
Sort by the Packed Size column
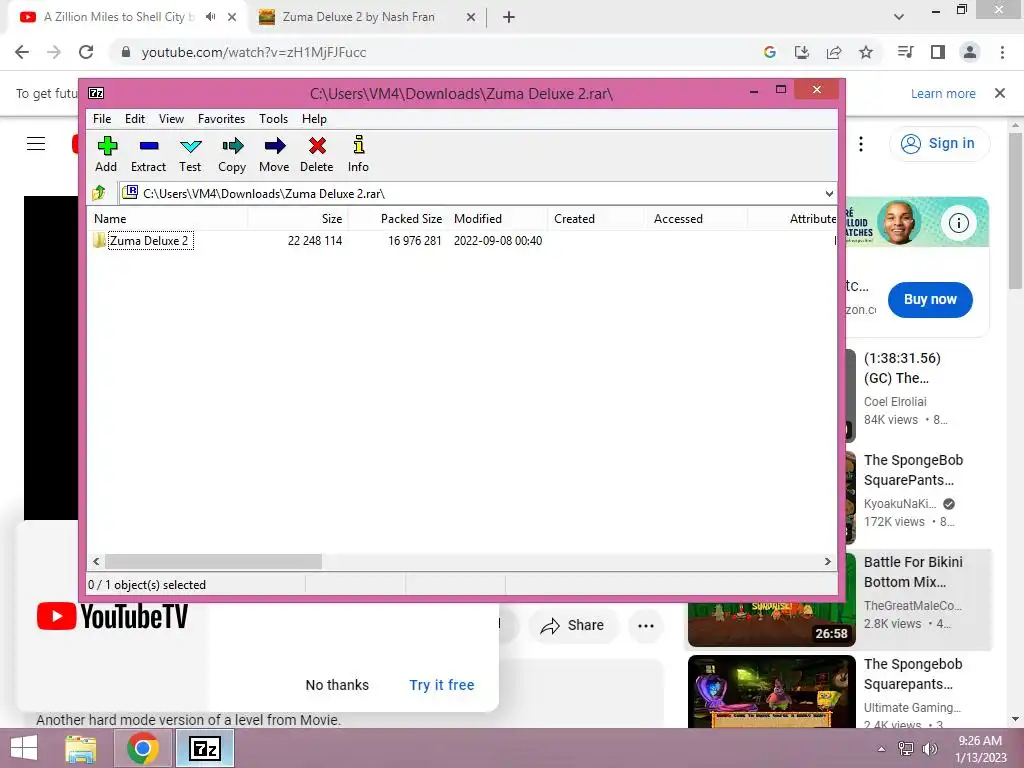pyautogui.click(x=398, y=219)
